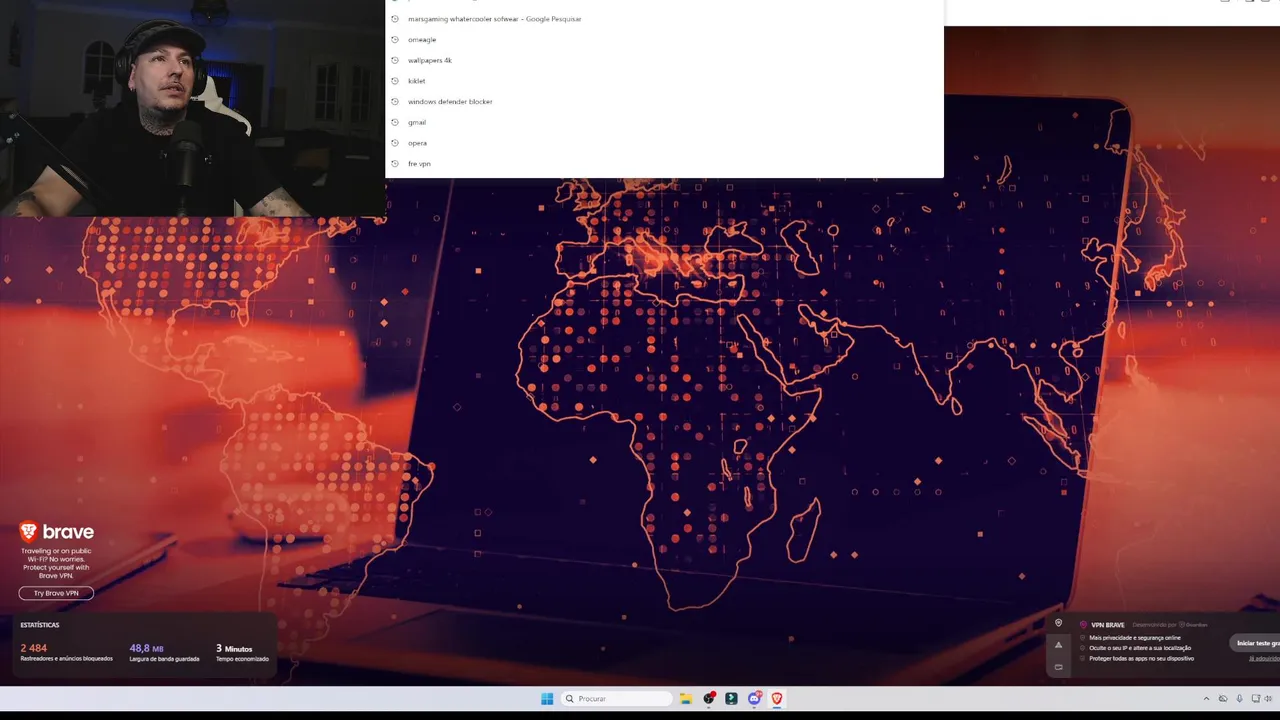
Task: Click the history icon beside fre vpn
Action: [395, 163]
